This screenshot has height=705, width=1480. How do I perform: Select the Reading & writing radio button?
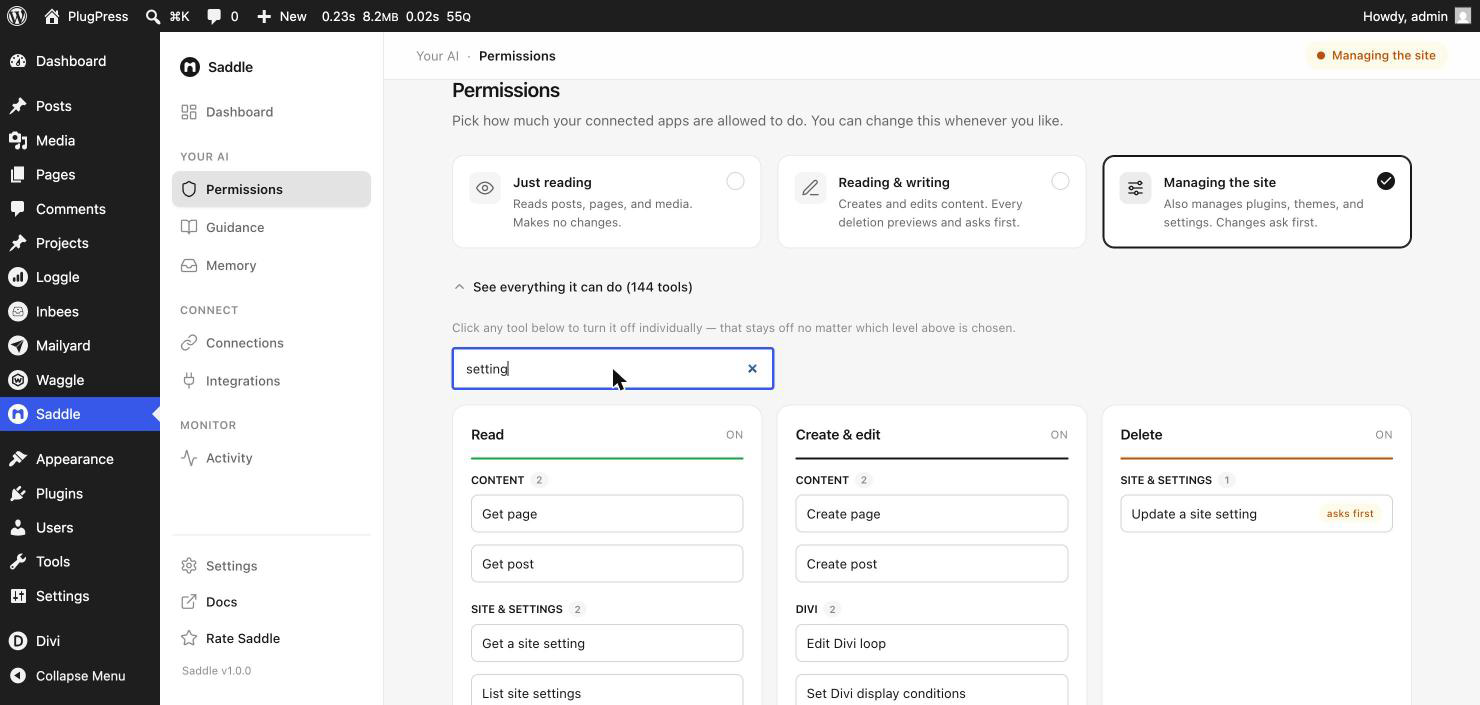tap(1060, 181)
